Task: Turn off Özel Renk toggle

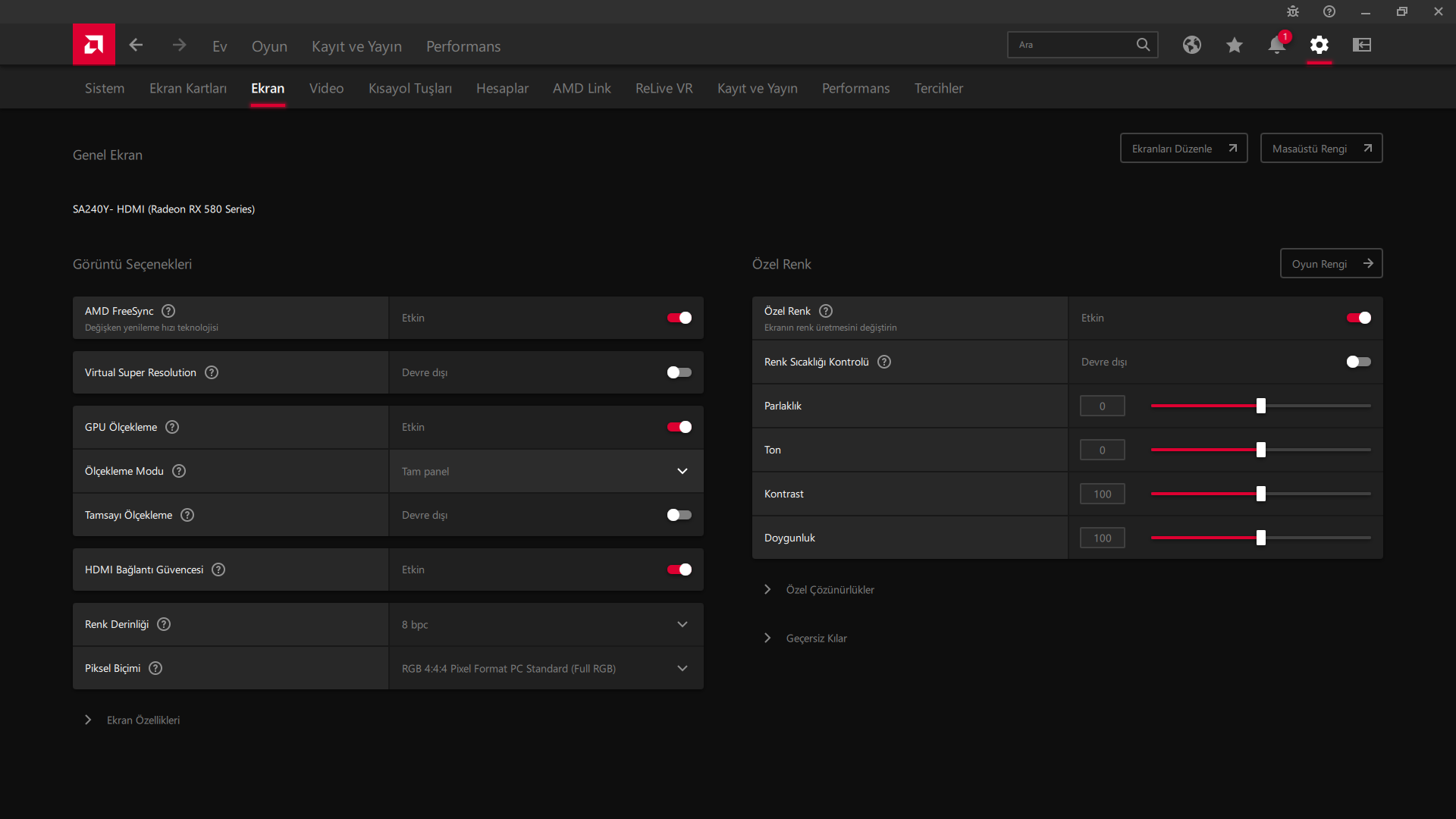Action: 1358,318
